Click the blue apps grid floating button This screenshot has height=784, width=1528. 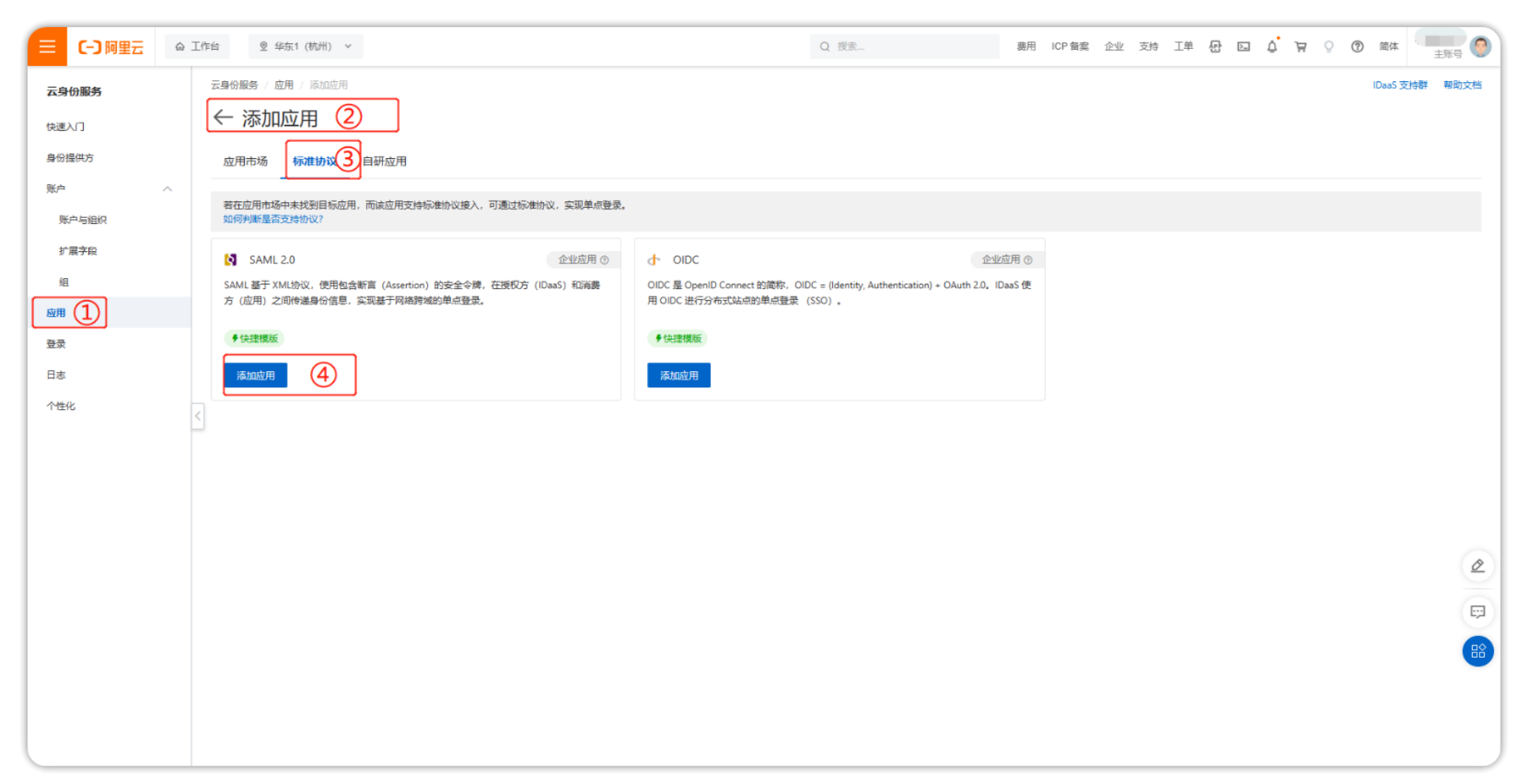coord(1478,652)
